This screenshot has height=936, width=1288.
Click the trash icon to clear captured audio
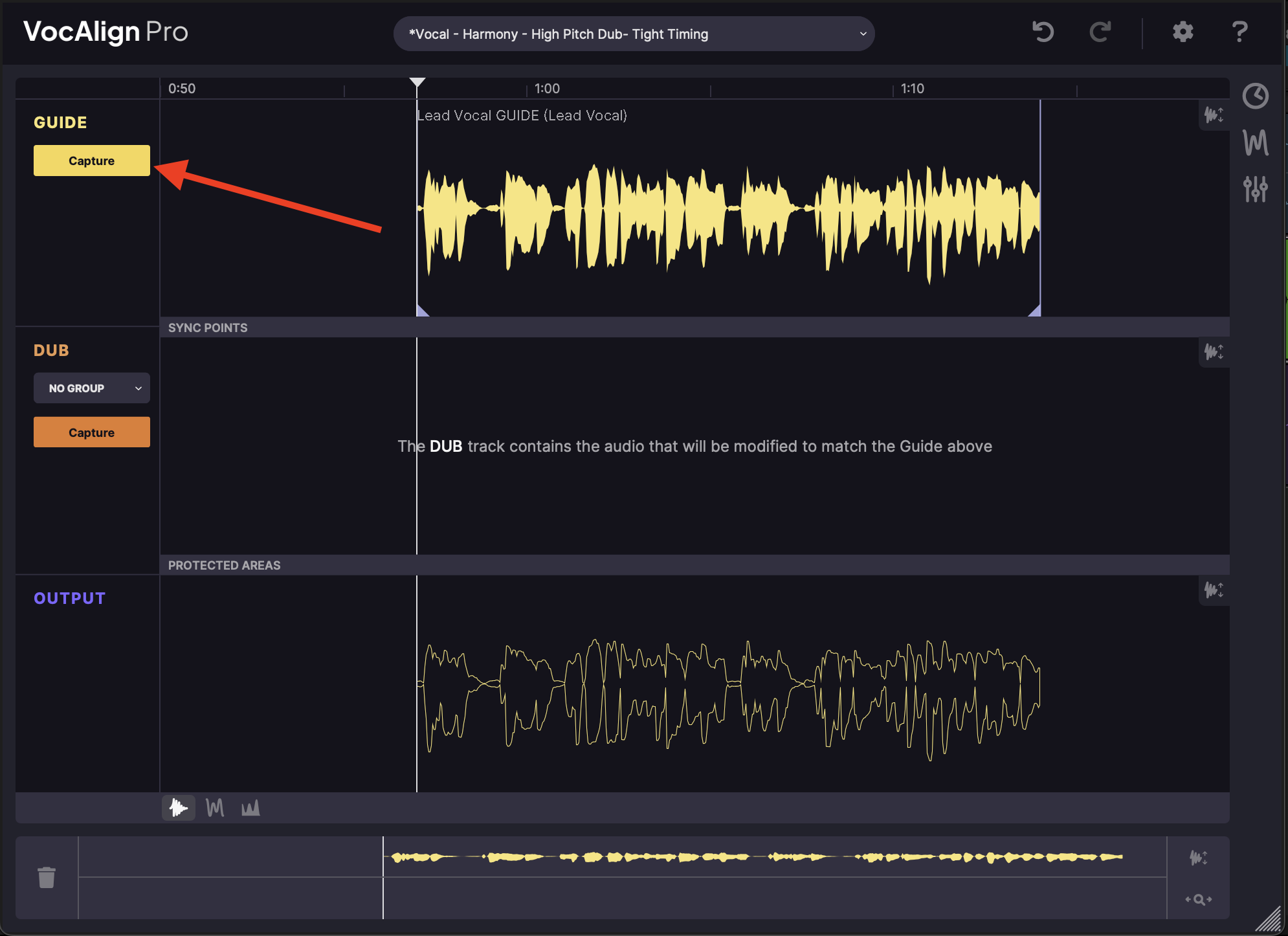47,878
